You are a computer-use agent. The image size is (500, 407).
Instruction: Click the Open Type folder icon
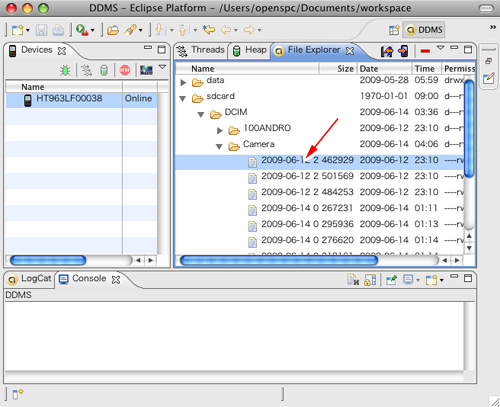[x=113, y=30]
